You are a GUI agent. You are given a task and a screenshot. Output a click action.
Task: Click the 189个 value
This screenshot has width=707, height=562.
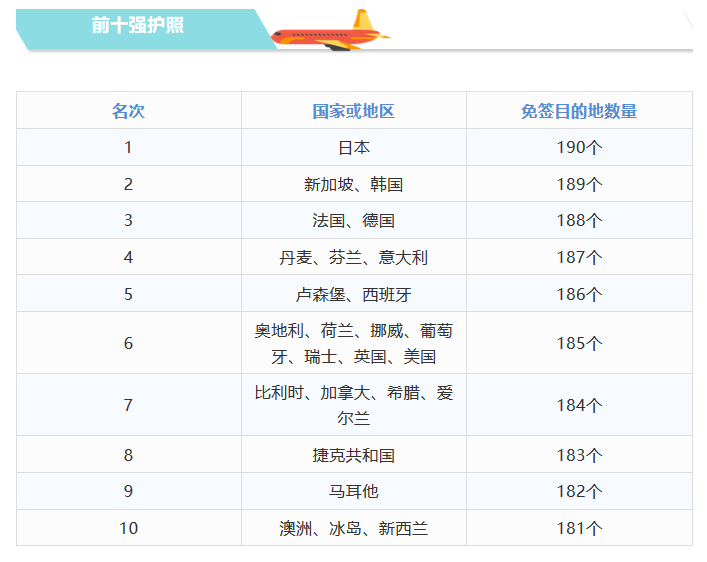(579, 184)
